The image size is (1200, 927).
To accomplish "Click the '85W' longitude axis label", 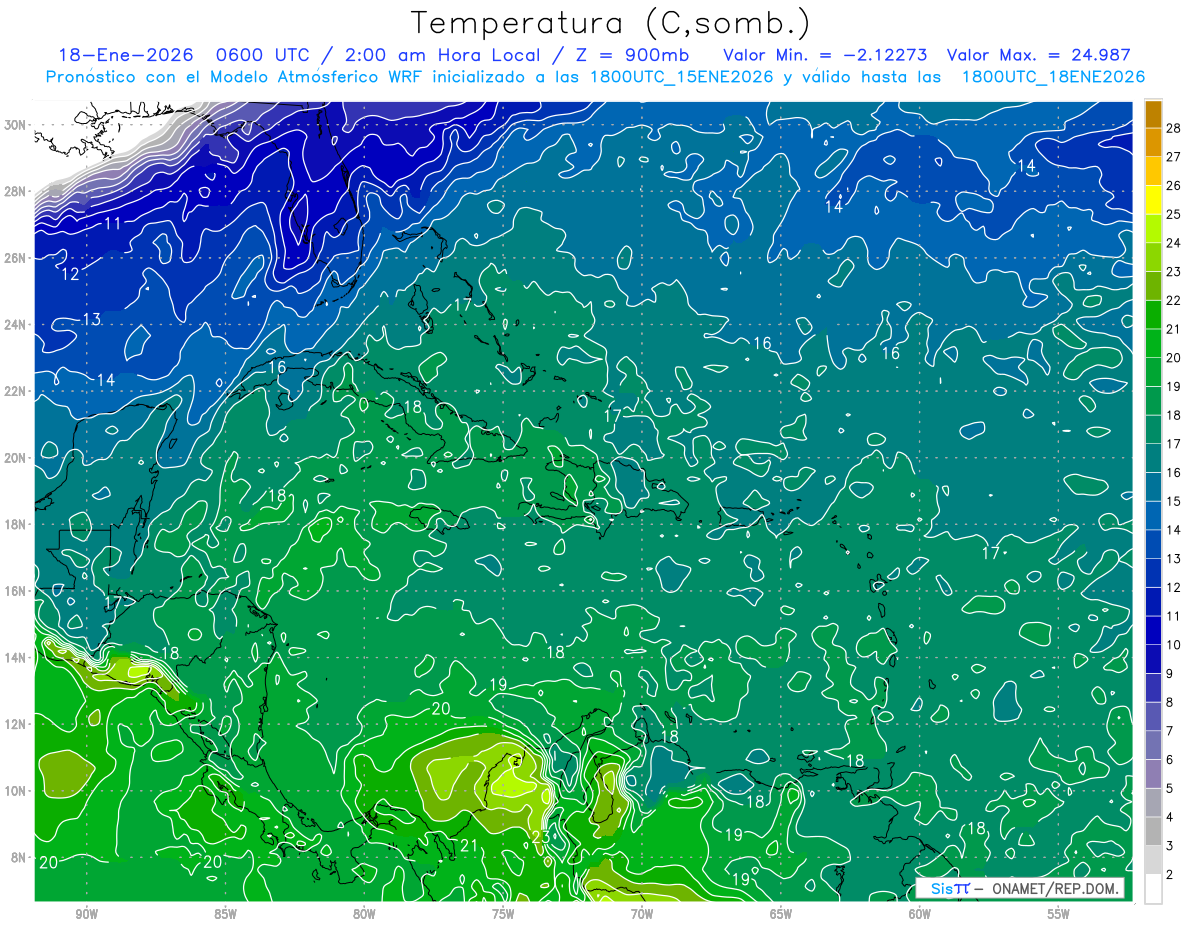I will (x=225, y=914).
